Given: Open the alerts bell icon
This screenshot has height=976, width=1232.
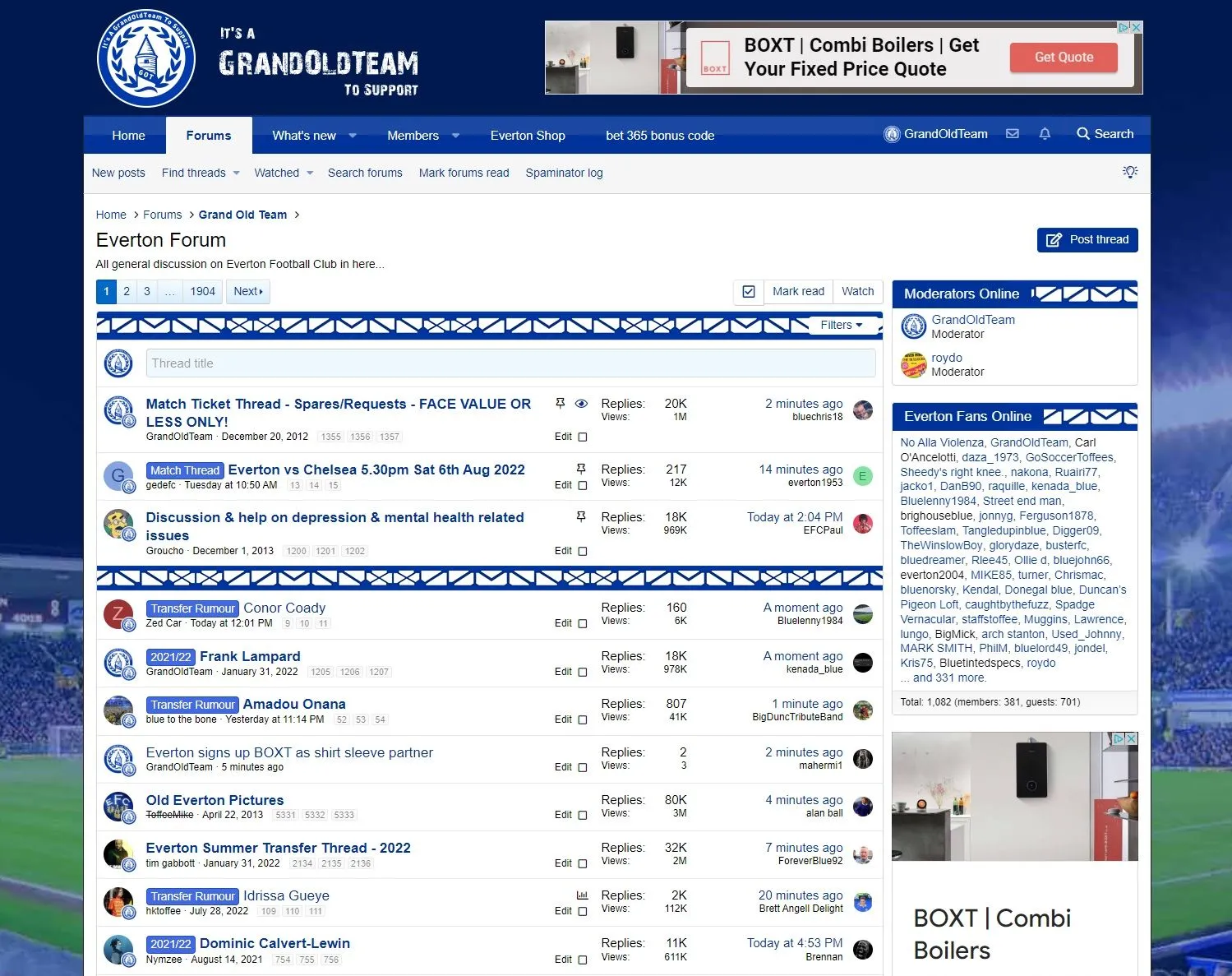Looking at the screenshot, I should pyautogui.click(x=1045, y=134).
